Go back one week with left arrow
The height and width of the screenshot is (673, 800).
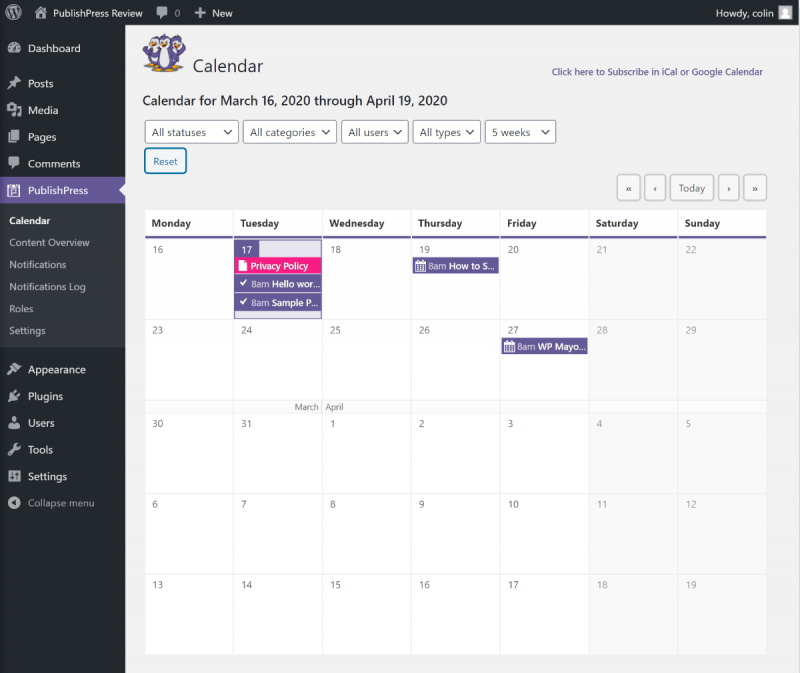[655, 188]
